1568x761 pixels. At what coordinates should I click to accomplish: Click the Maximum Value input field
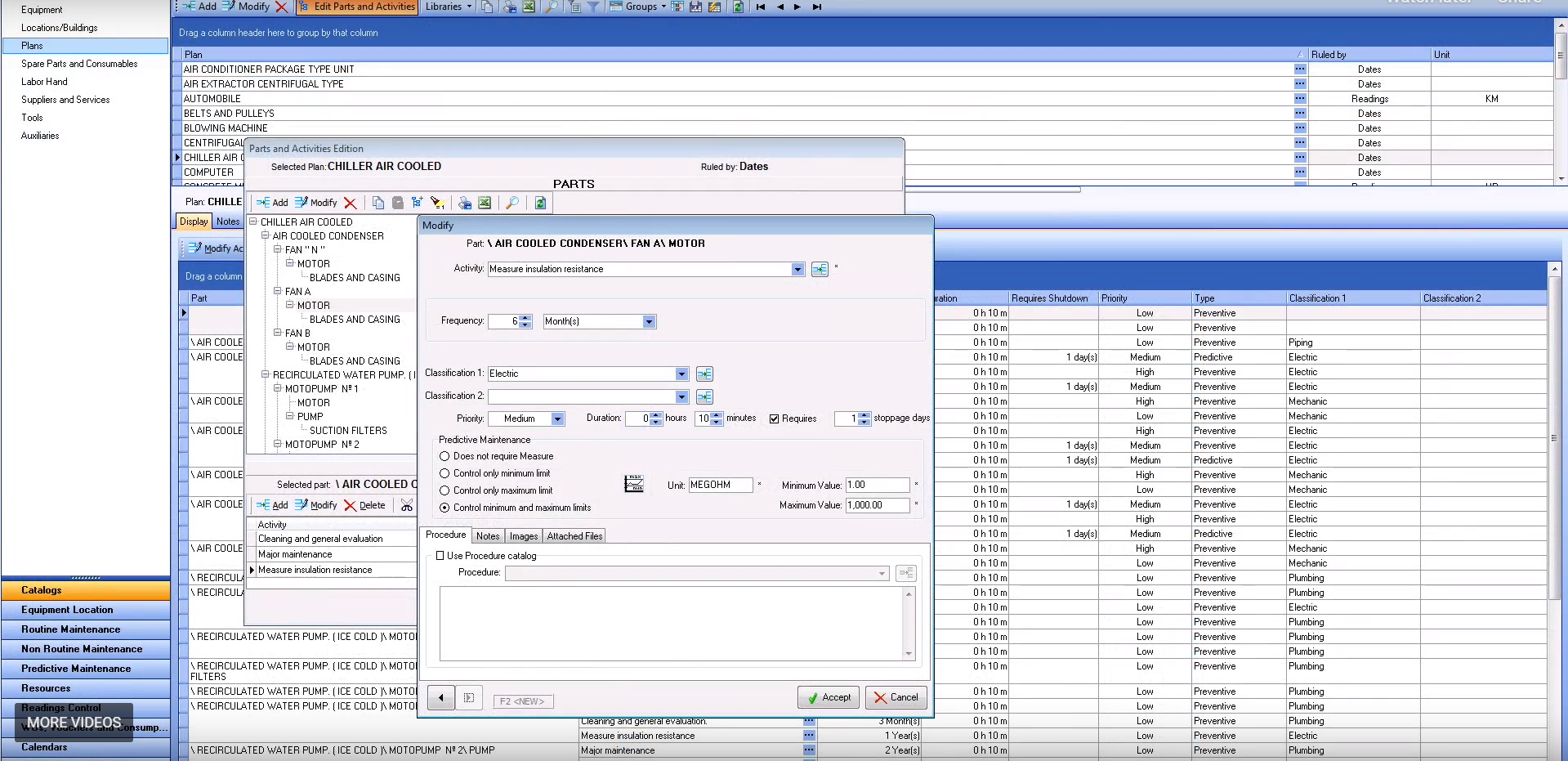pyautogui.click(x=878, y=505)
